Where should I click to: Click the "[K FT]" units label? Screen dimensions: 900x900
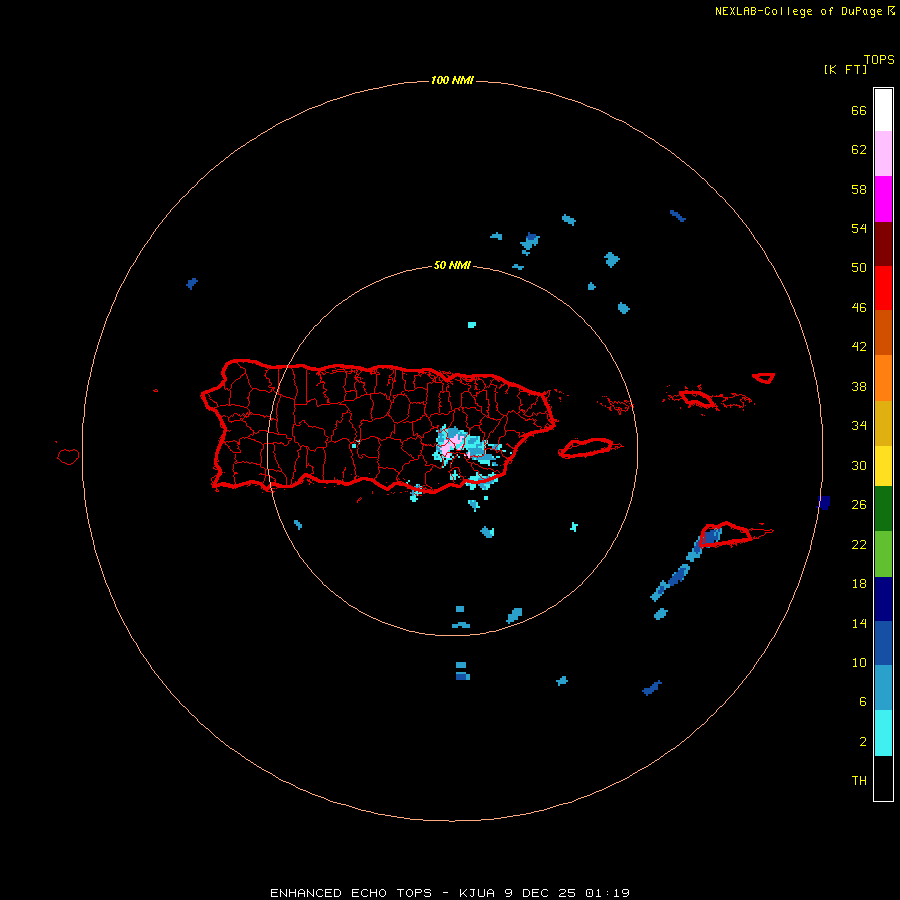(845, 69)
